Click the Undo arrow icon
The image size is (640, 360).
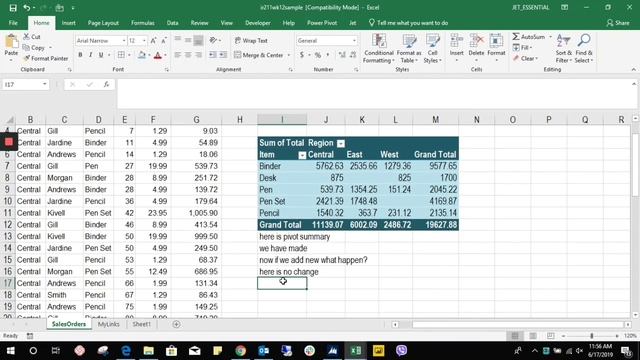click(x=27, y=8)
